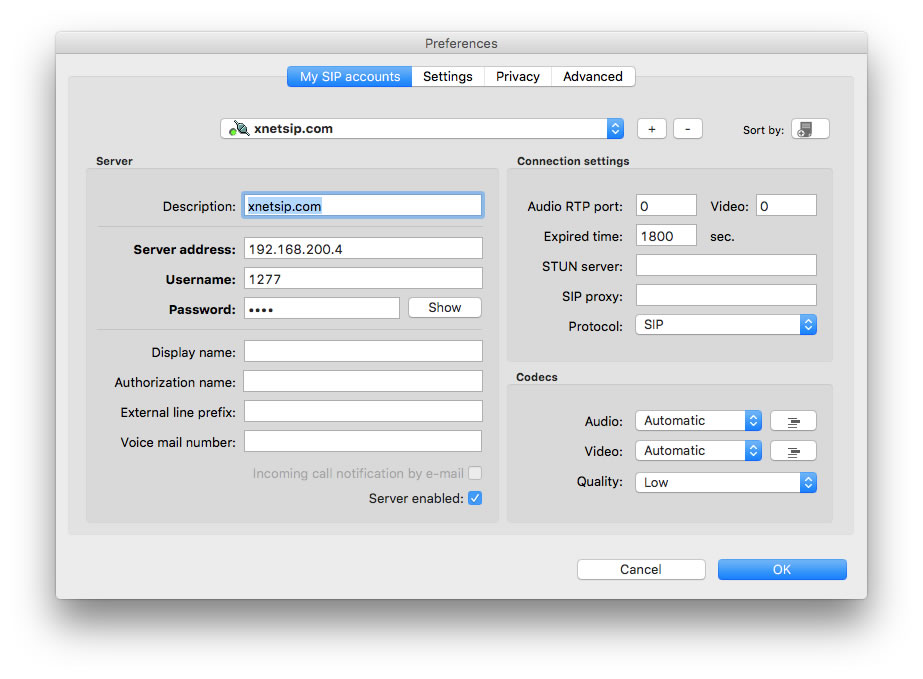This screenshot has height=679, width=923.
Task: Switch to the Privacy tab
Action: pyautogui.click(x=517, y=77)
